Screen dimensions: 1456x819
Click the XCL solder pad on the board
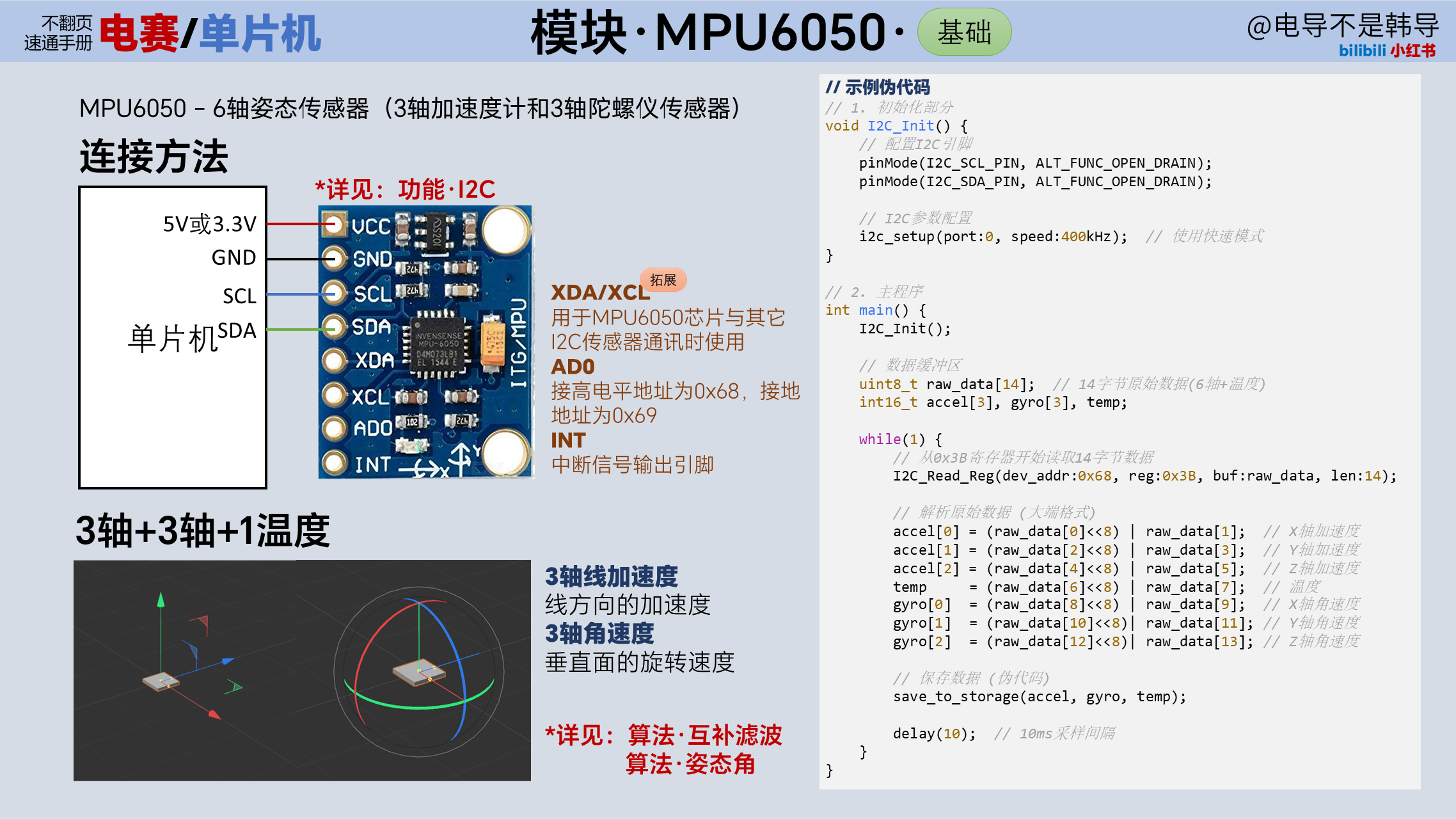(x=333, y=395)
